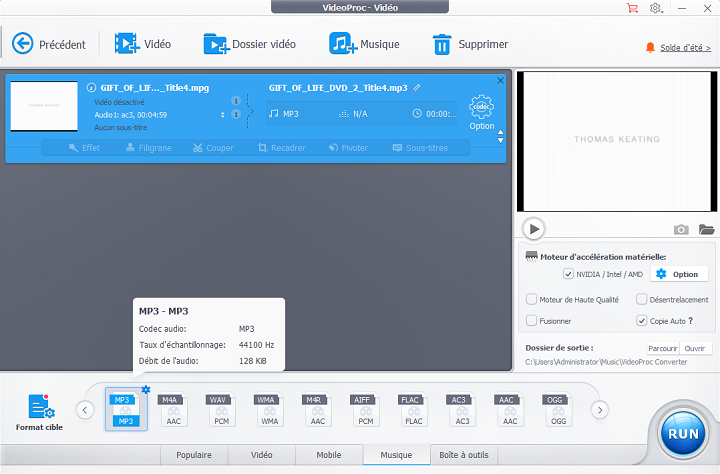Open the Sous-titres subtitle tool
Image resolution: width=720 pixels, height=474 pixels.
[420, 148]
